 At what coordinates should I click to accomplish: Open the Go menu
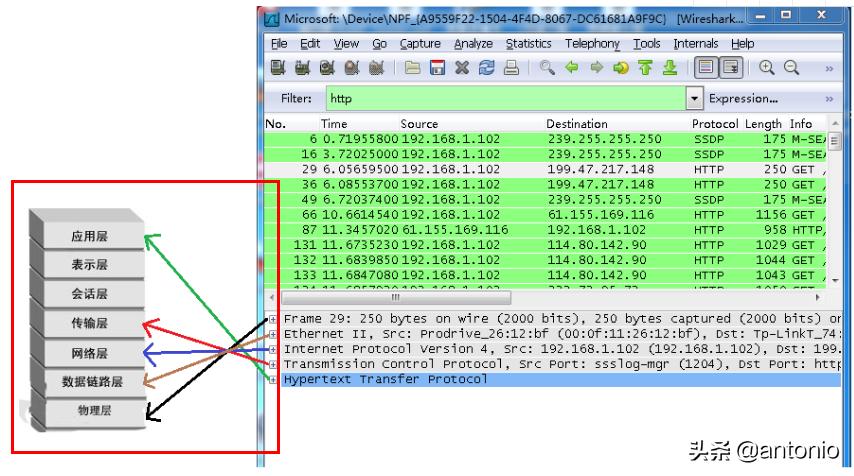380,44
